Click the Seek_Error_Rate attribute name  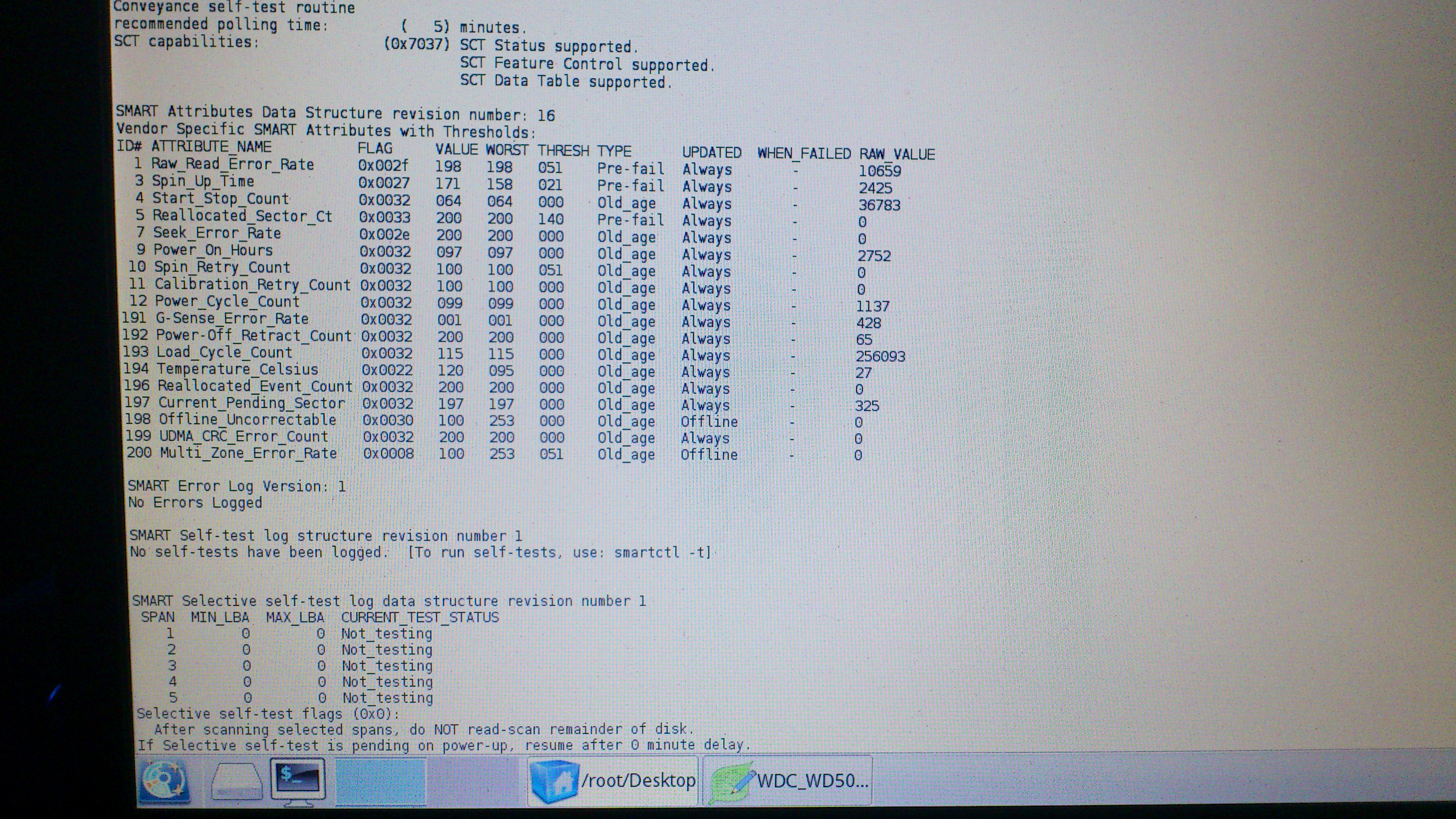[x=217, y=232]
